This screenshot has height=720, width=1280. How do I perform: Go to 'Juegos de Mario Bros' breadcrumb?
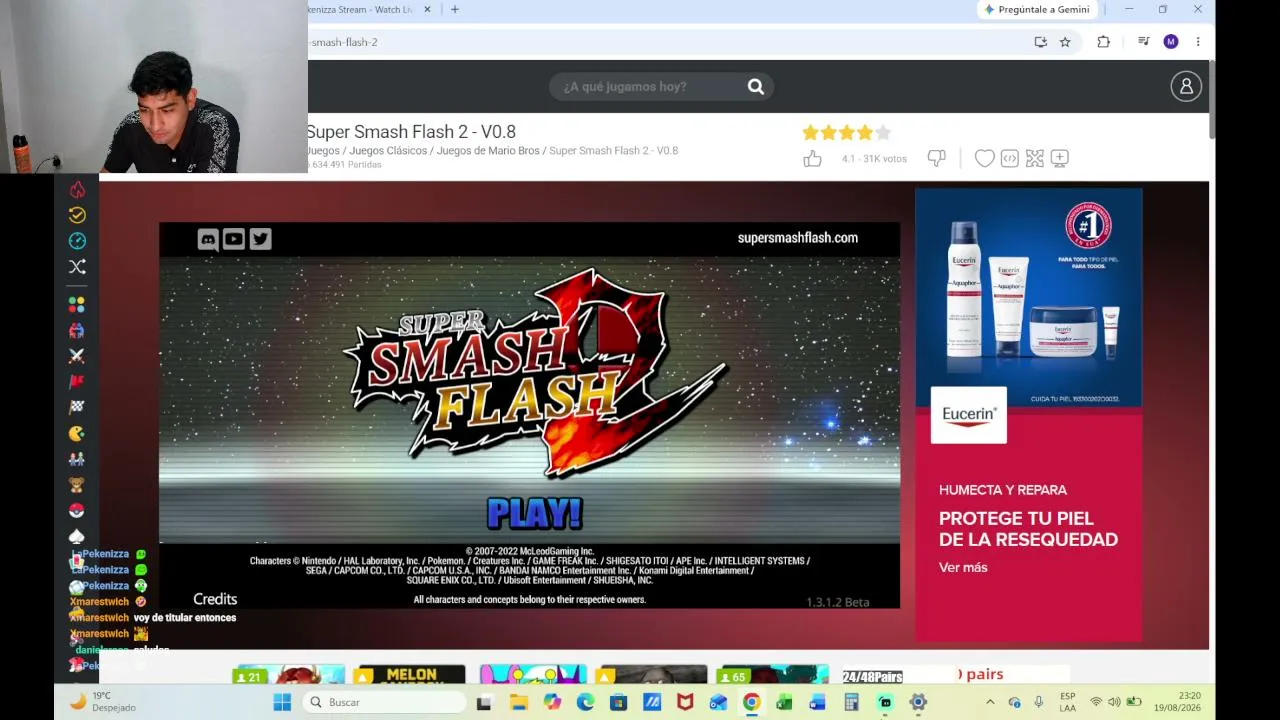(x=488, y=151)
